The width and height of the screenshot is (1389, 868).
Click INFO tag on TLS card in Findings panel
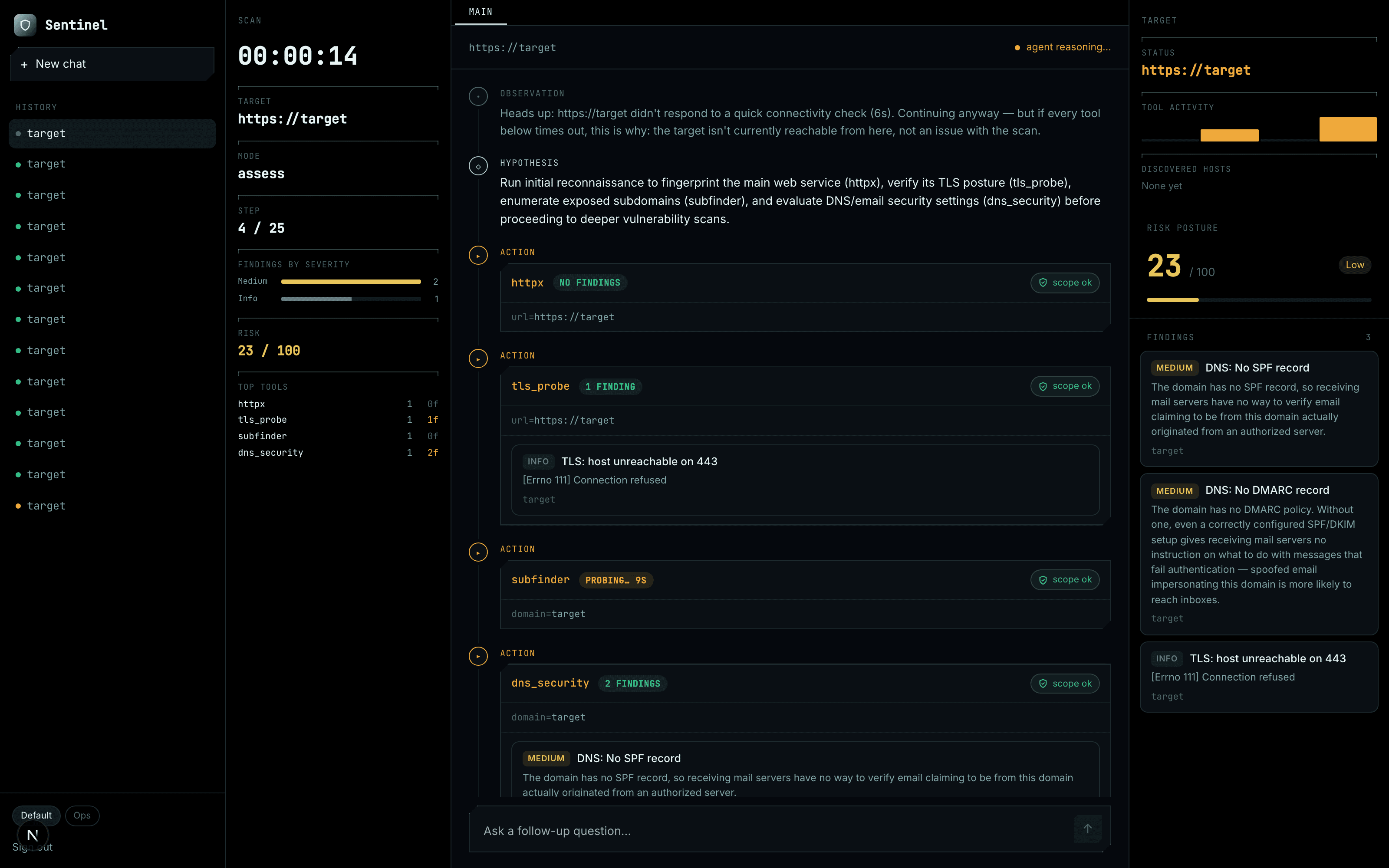[1166, 658]
